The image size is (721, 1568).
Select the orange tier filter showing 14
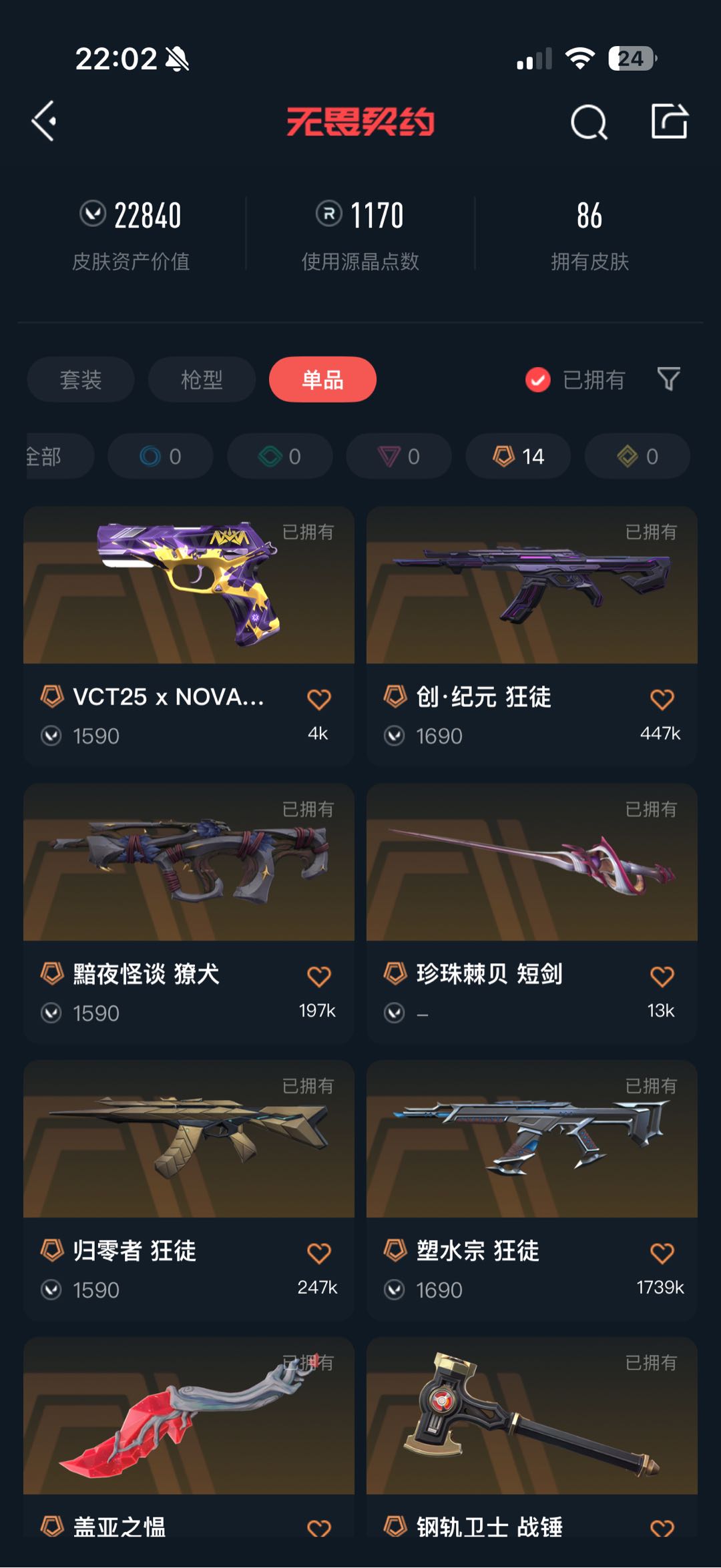click(518, 456)
